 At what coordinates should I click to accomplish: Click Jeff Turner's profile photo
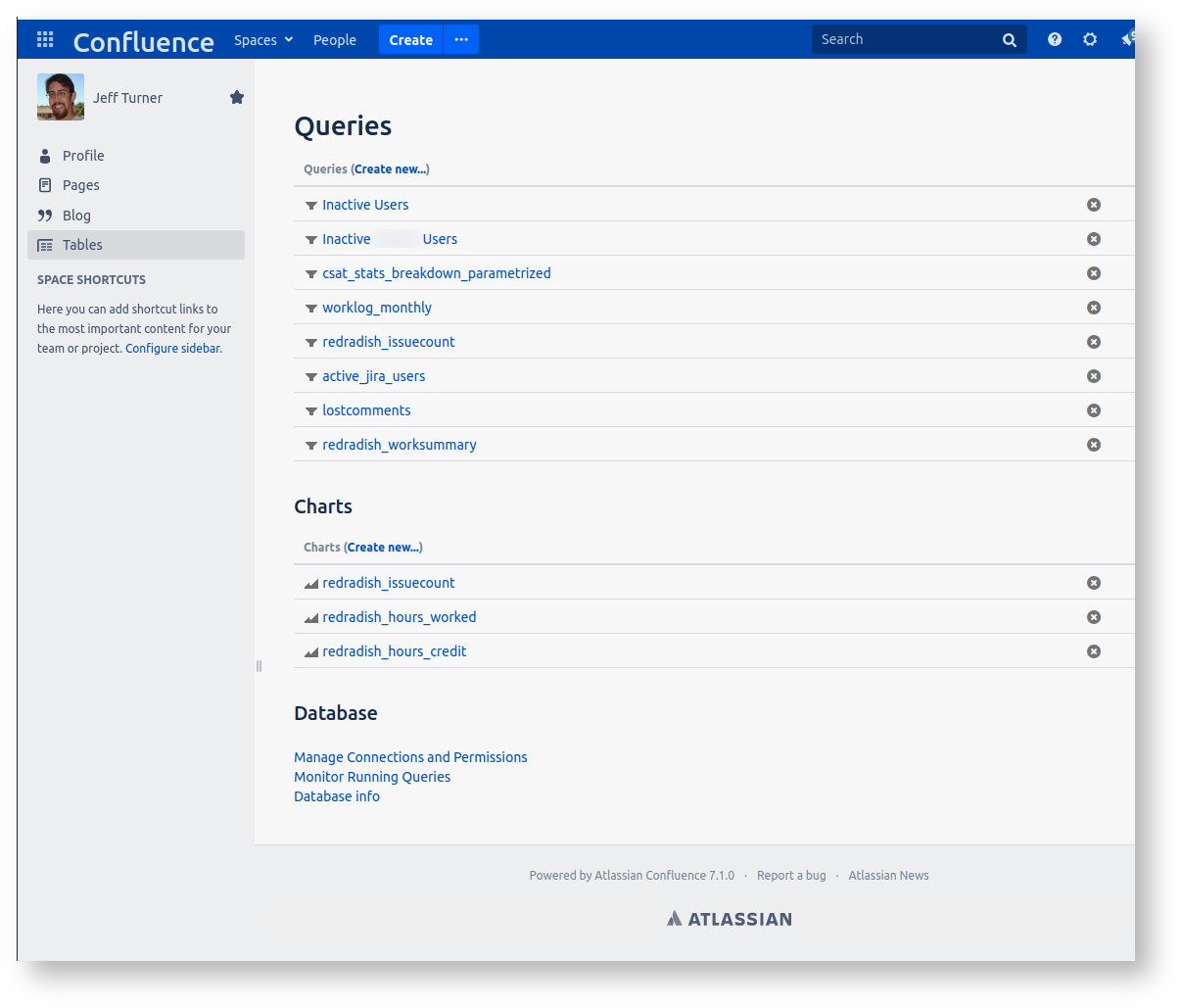click(61, 97)
